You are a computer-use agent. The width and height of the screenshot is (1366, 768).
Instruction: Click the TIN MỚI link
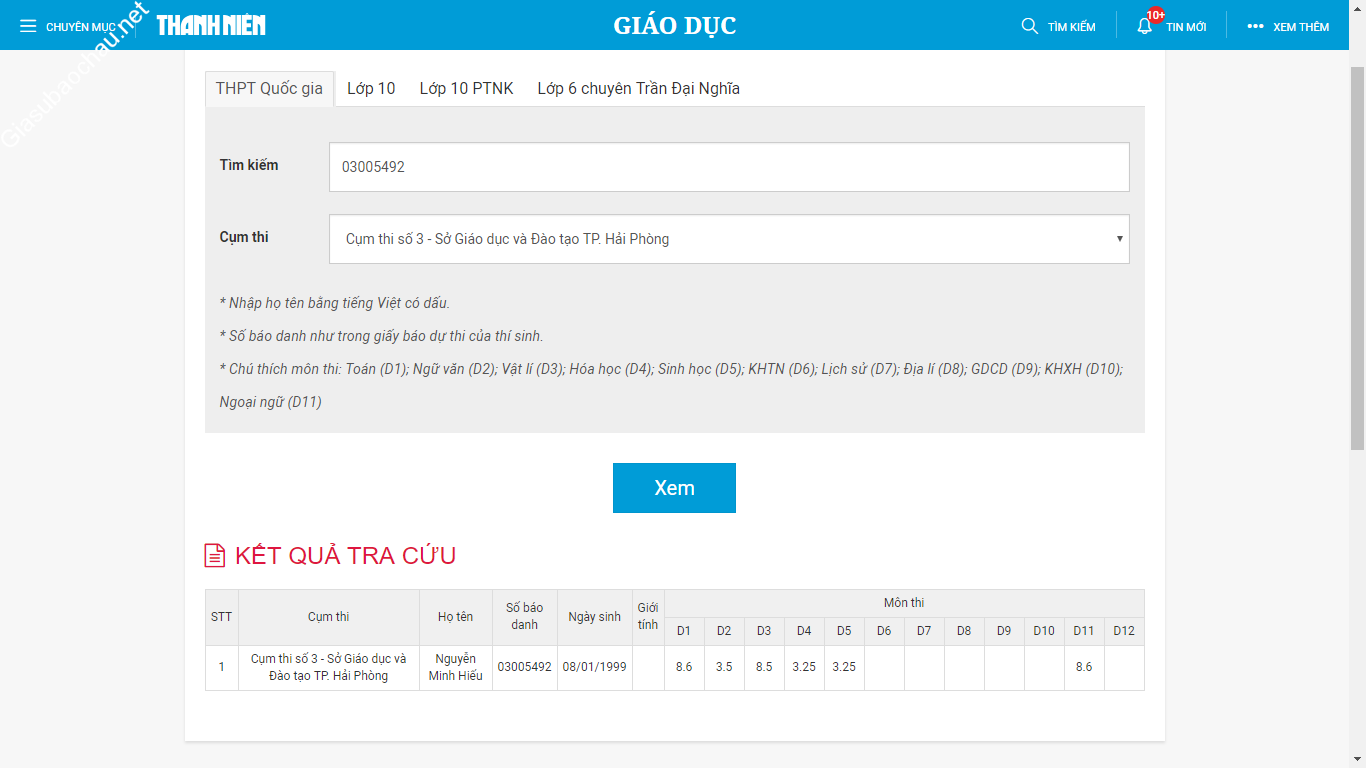click(x=1186, y=27)
